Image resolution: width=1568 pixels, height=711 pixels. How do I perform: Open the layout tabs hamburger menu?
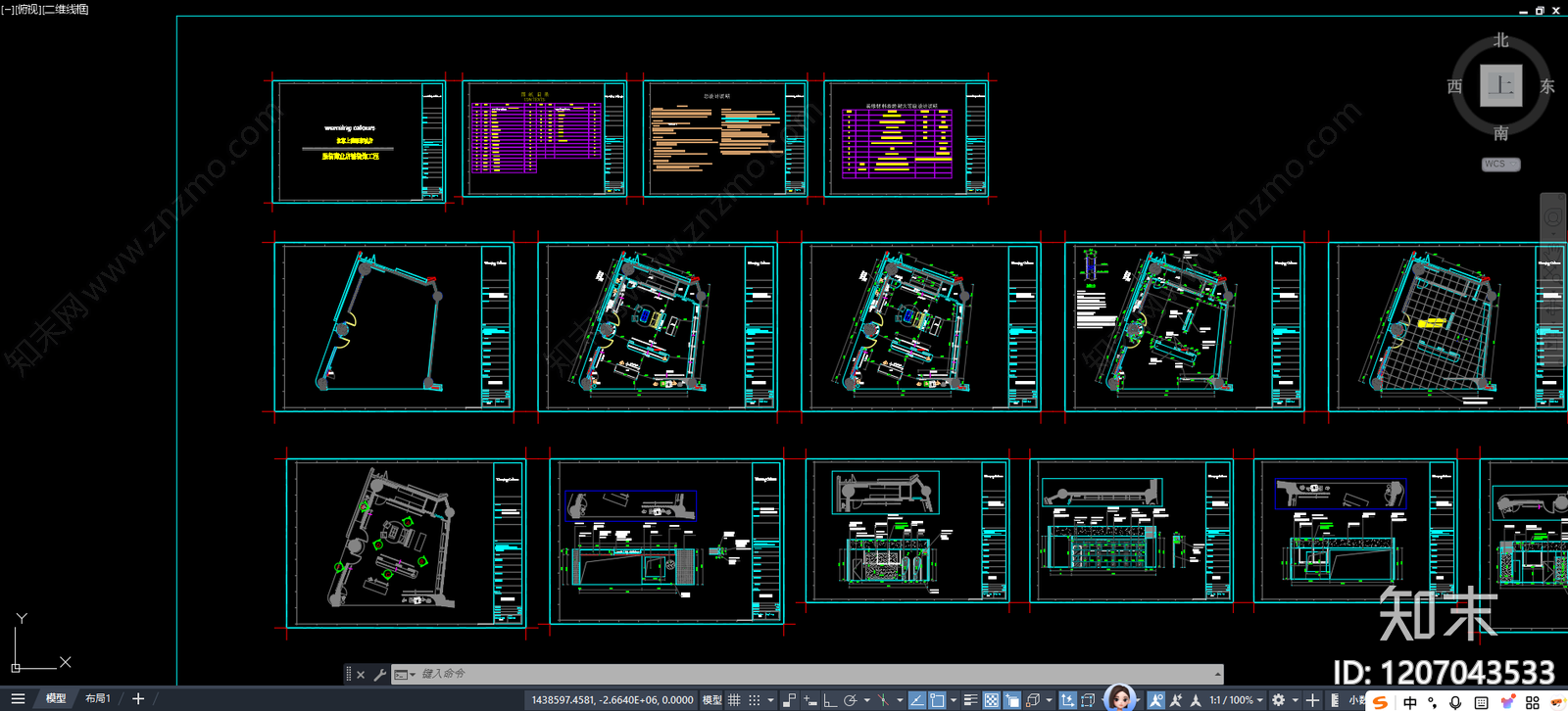18,699
